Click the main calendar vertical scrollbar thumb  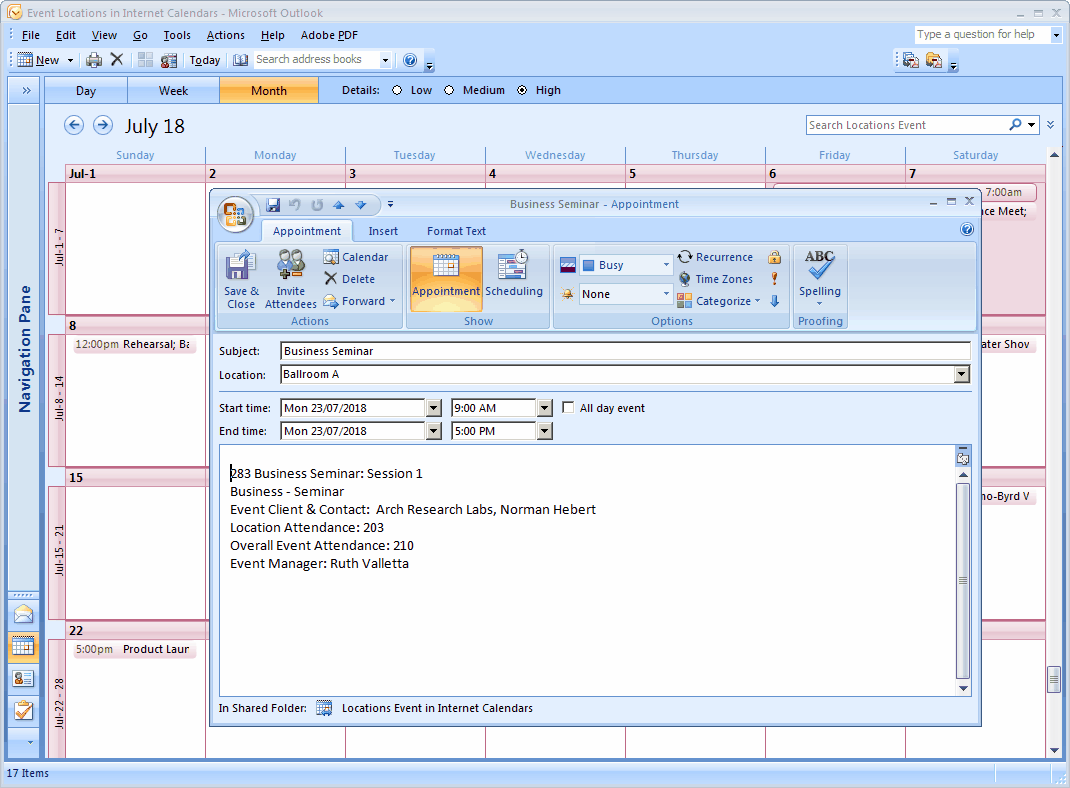[x=1054, y=679]
